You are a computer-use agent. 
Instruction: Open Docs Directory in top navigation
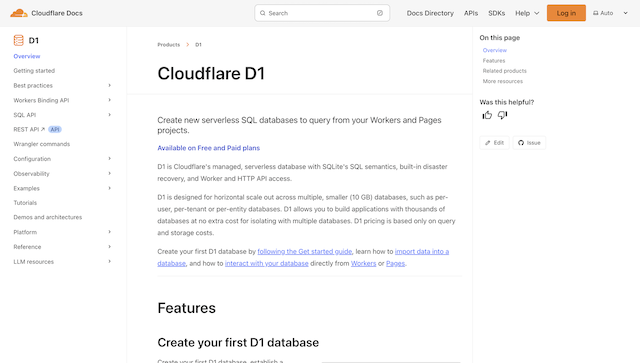(430, 13)
